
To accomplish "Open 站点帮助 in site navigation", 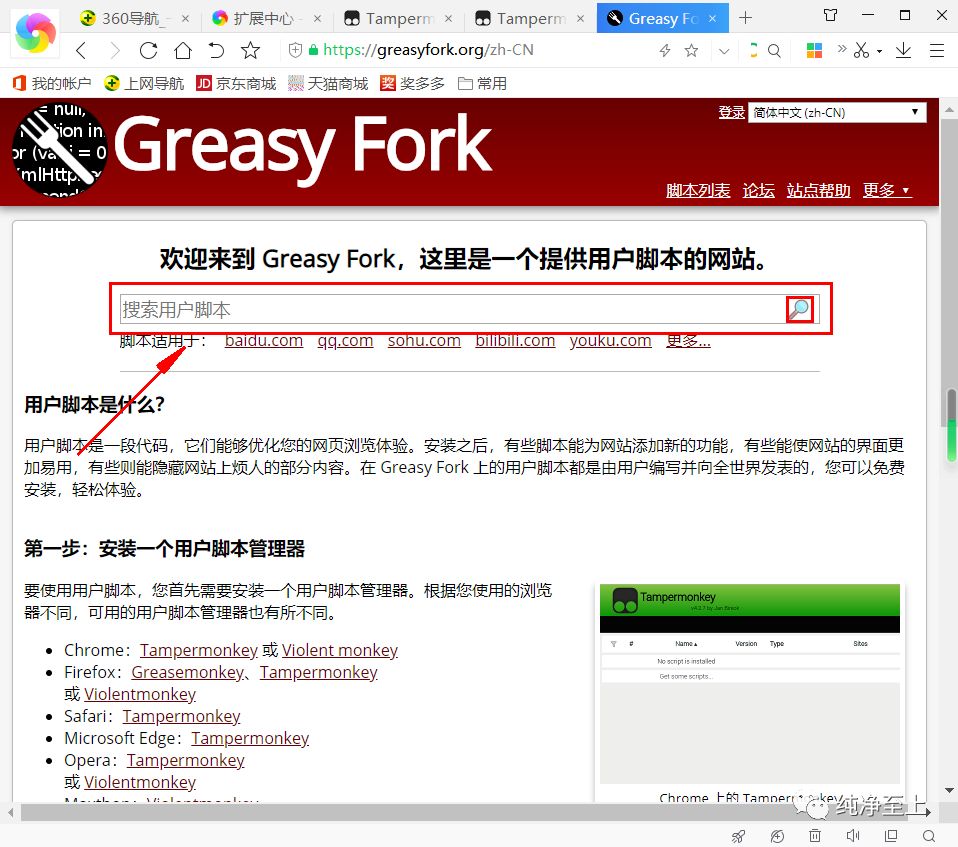I will (x=819, y=190).
